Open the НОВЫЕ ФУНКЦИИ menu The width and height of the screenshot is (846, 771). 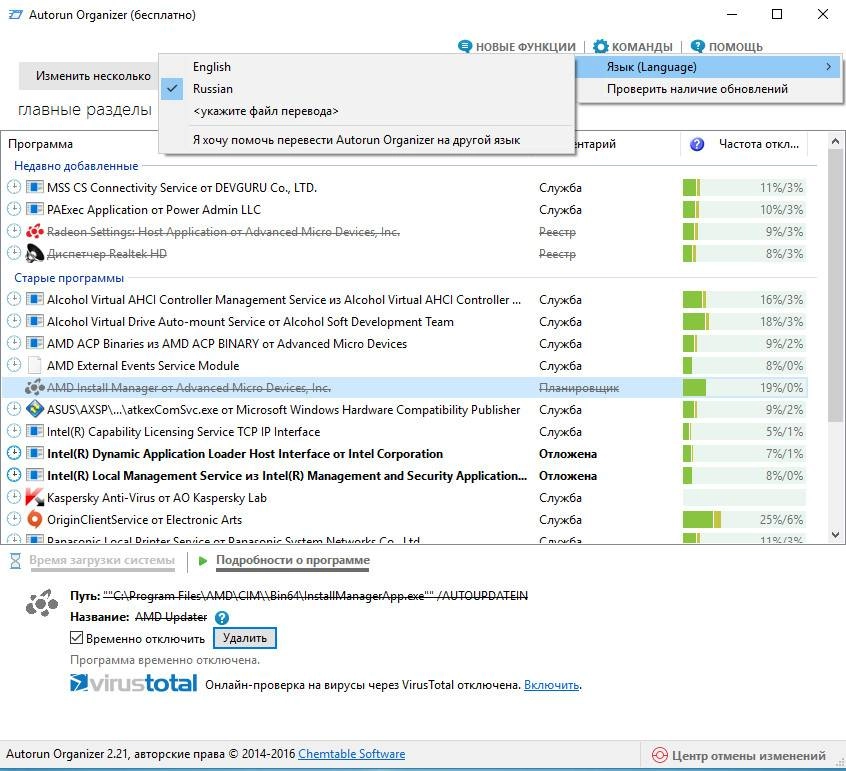(x=517, y=46)
